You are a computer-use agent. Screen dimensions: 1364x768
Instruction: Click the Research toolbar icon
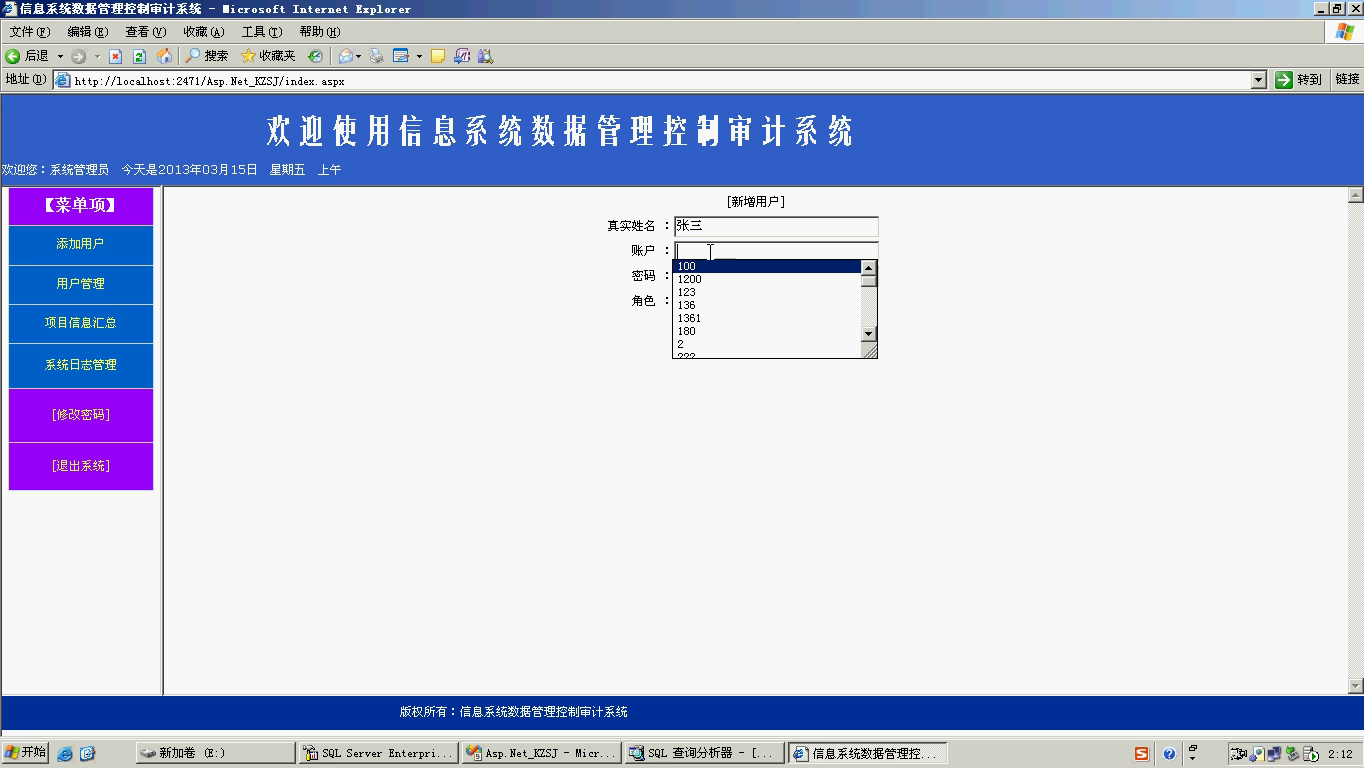(x=462, y=56)
